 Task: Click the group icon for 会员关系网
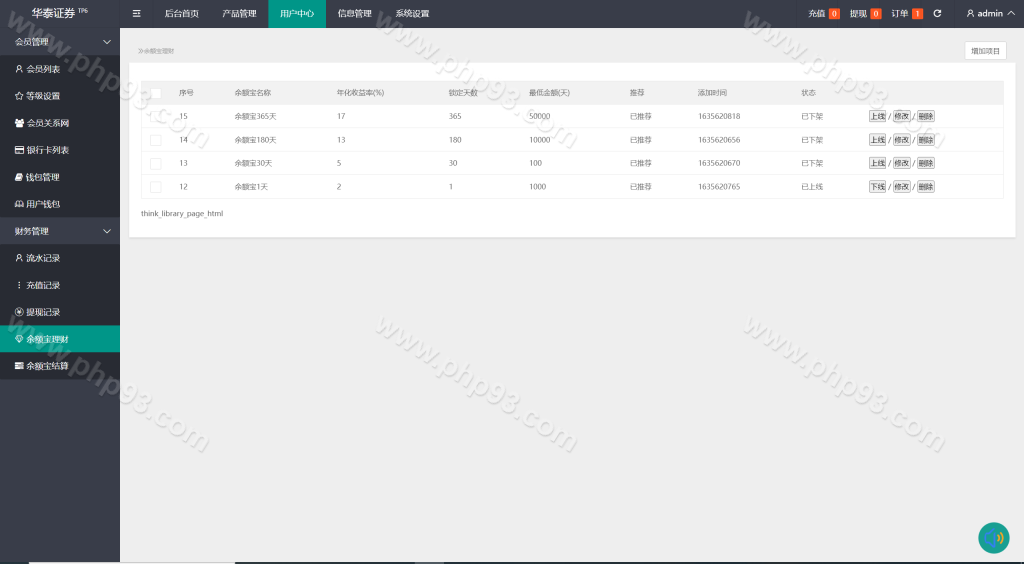19,123
